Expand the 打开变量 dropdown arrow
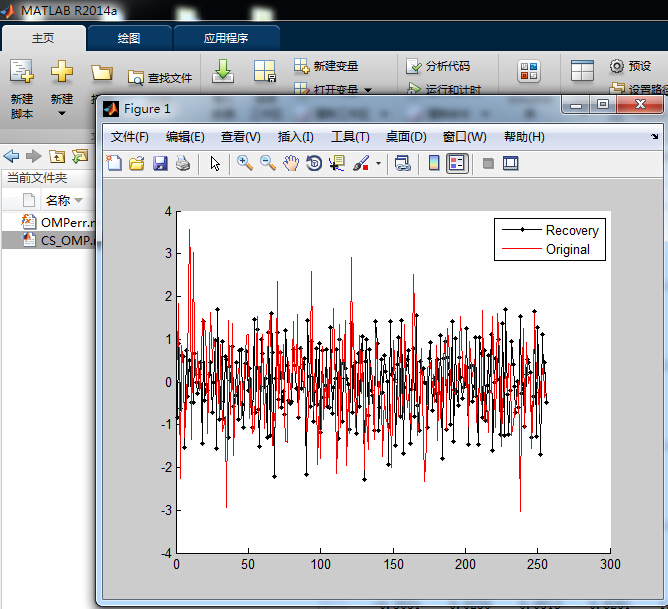 (x=368, y=90)
